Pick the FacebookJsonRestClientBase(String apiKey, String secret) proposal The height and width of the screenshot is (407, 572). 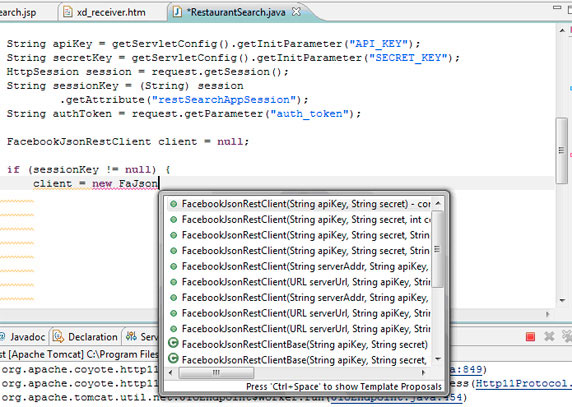click(x=299, y=345)
